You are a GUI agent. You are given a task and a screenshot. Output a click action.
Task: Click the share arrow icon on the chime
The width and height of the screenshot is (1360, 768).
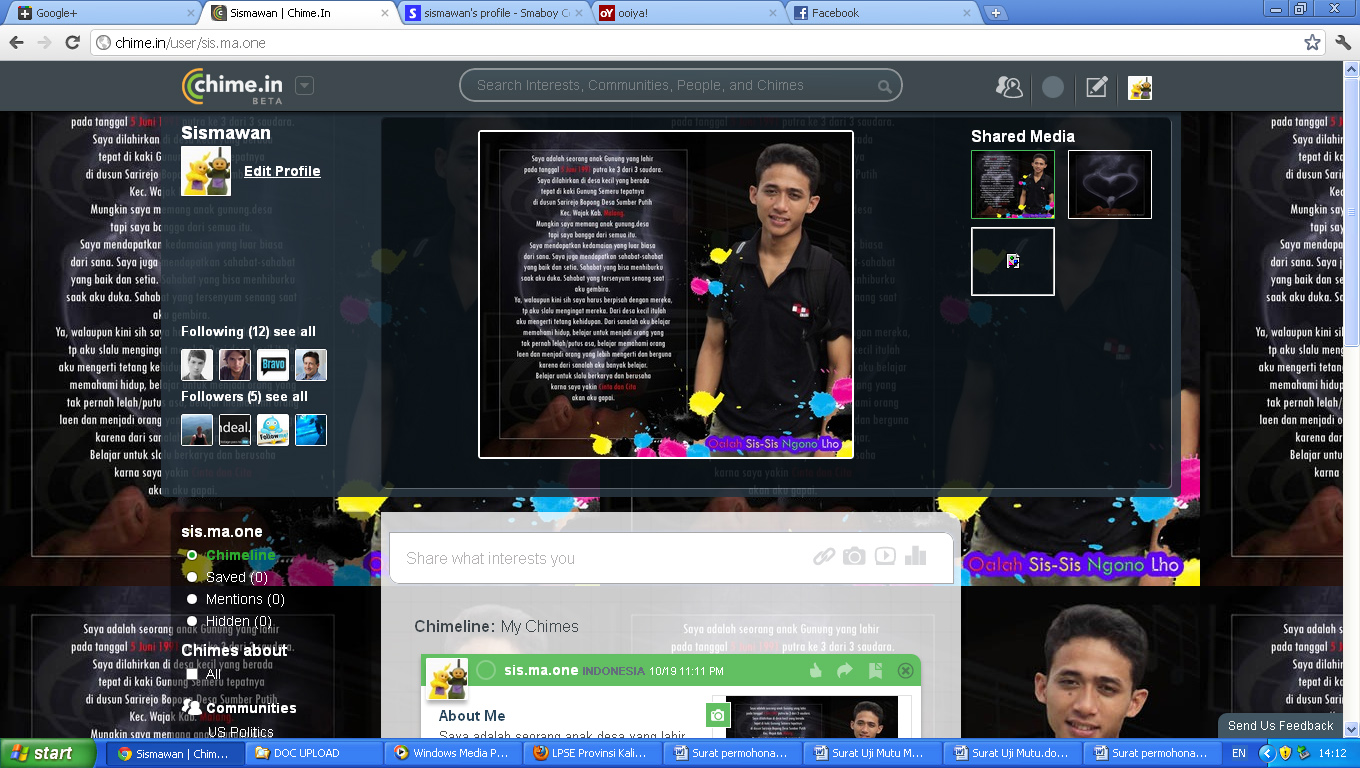[x=845, y=670]
